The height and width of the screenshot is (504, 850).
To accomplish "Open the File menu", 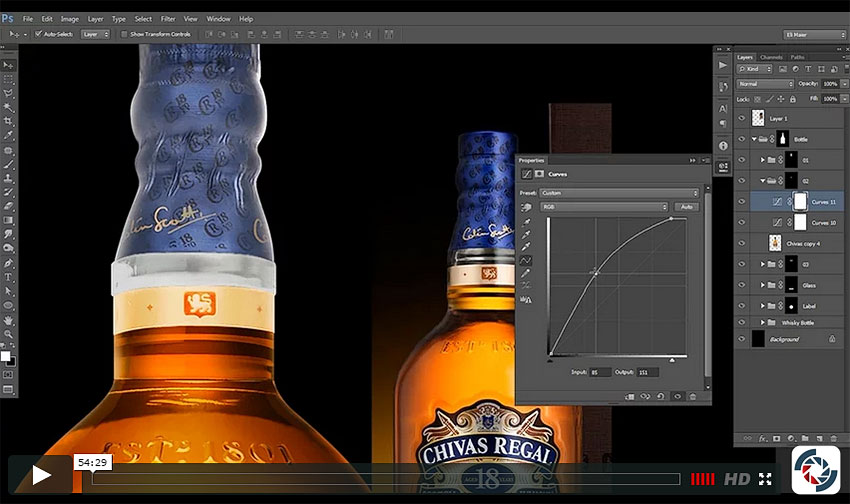I will pos(28,18).
